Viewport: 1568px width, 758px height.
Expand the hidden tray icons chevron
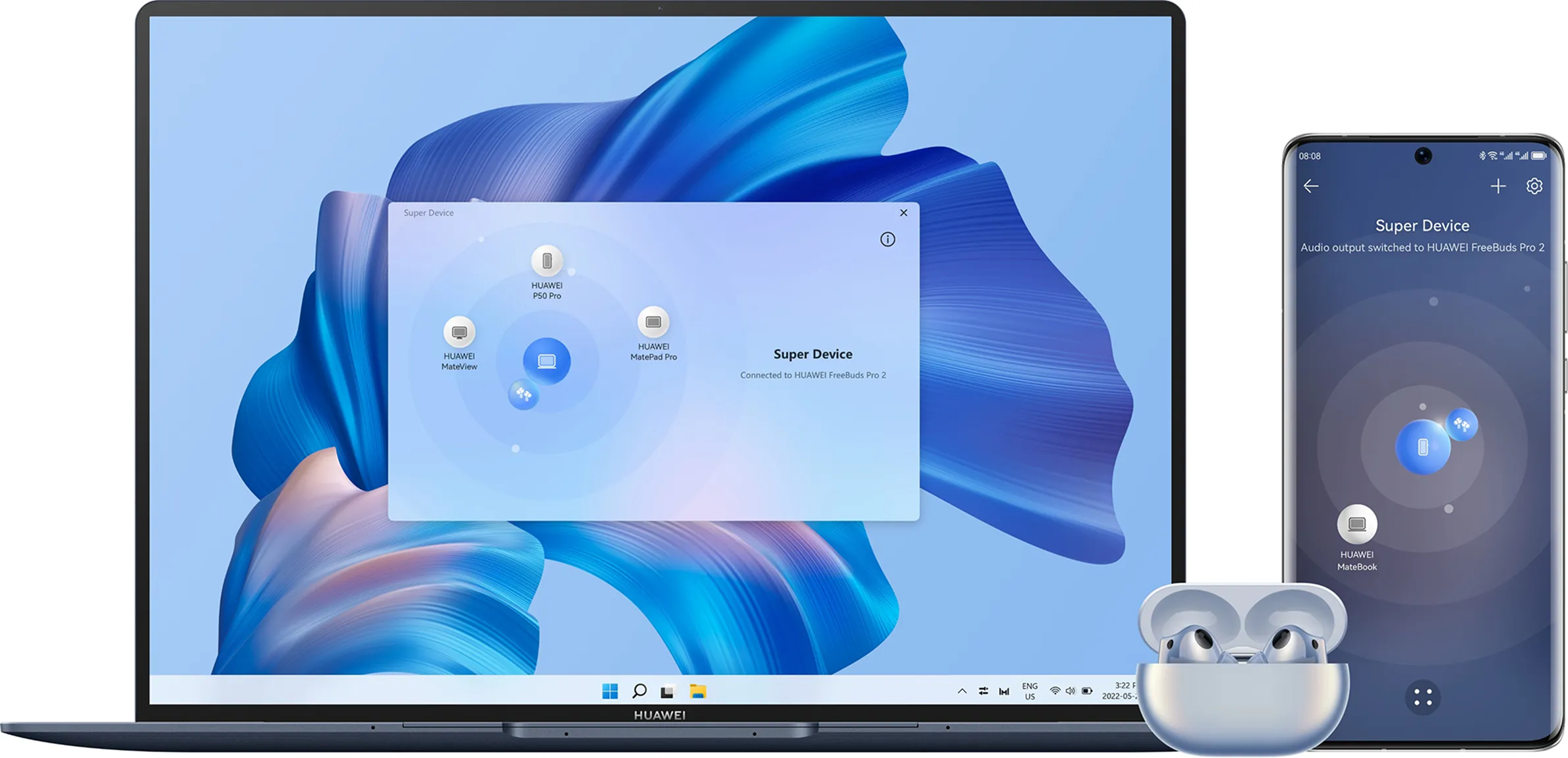[962, 691]
